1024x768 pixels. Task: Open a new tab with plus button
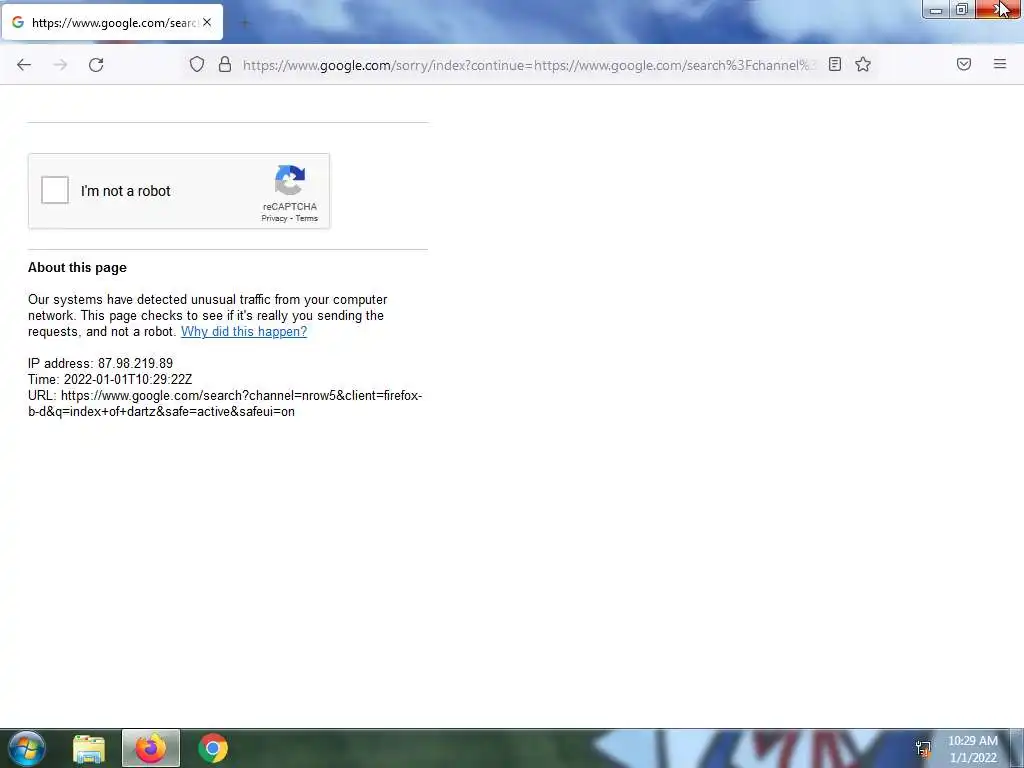245,23
